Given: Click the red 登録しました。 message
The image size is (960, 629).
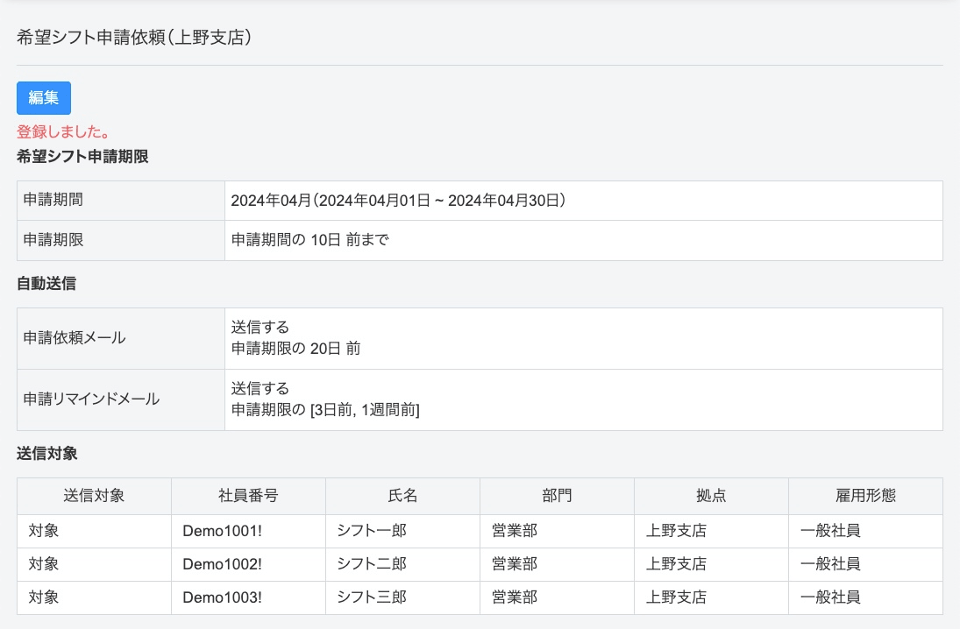Looking at the screenshot, I should click(64, 132).
